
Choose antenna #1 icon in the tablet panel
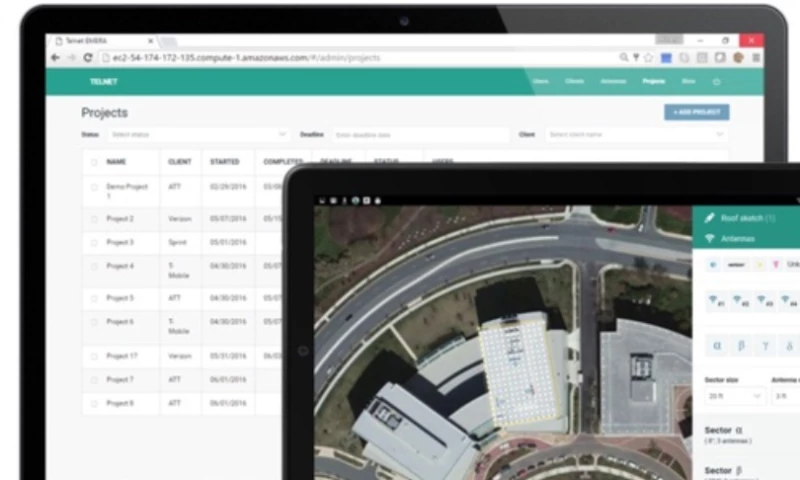(716, 300)
